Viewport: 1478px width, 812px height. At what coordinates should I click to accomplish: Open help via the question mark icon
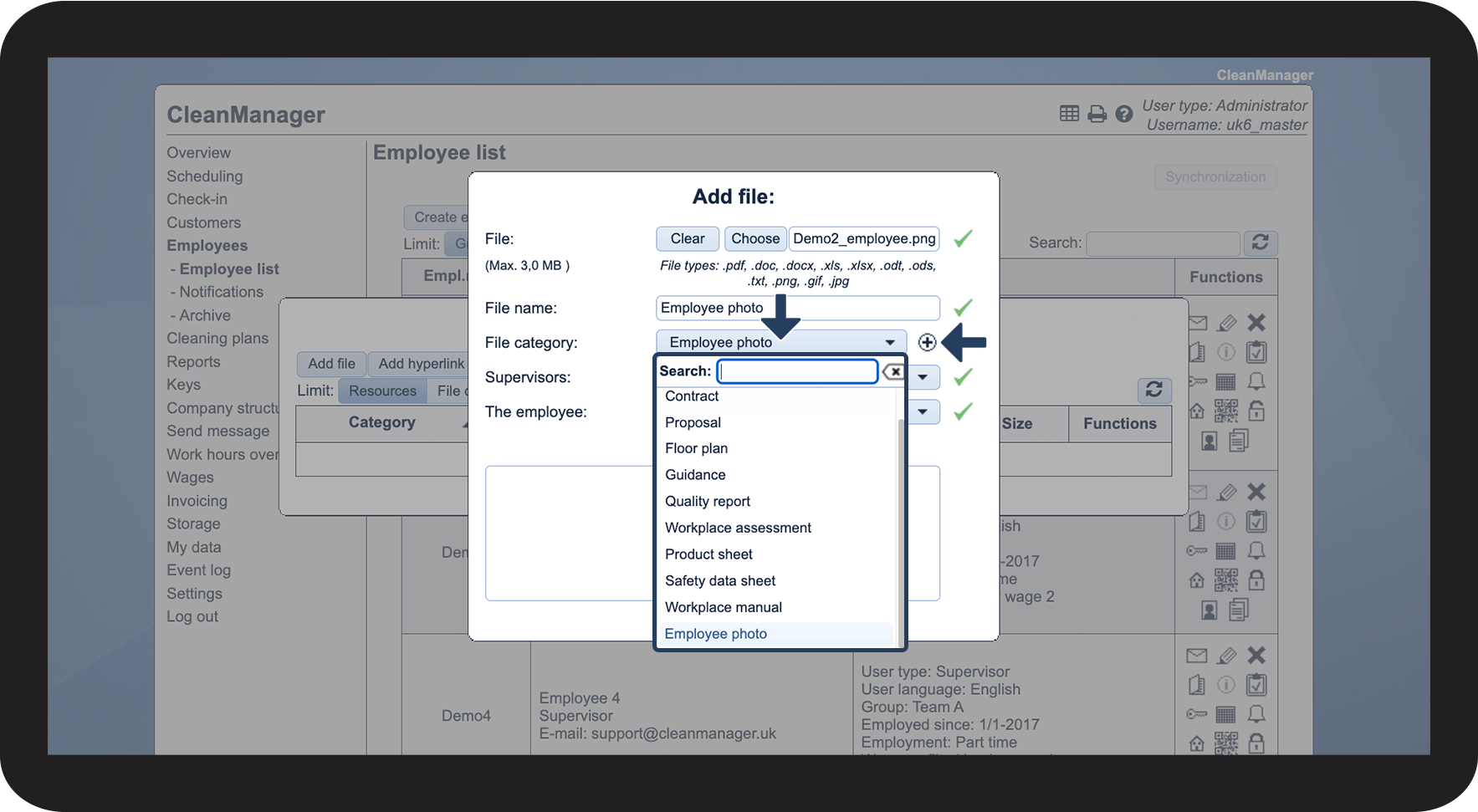pyautogui.click(x=1124, y=114)
